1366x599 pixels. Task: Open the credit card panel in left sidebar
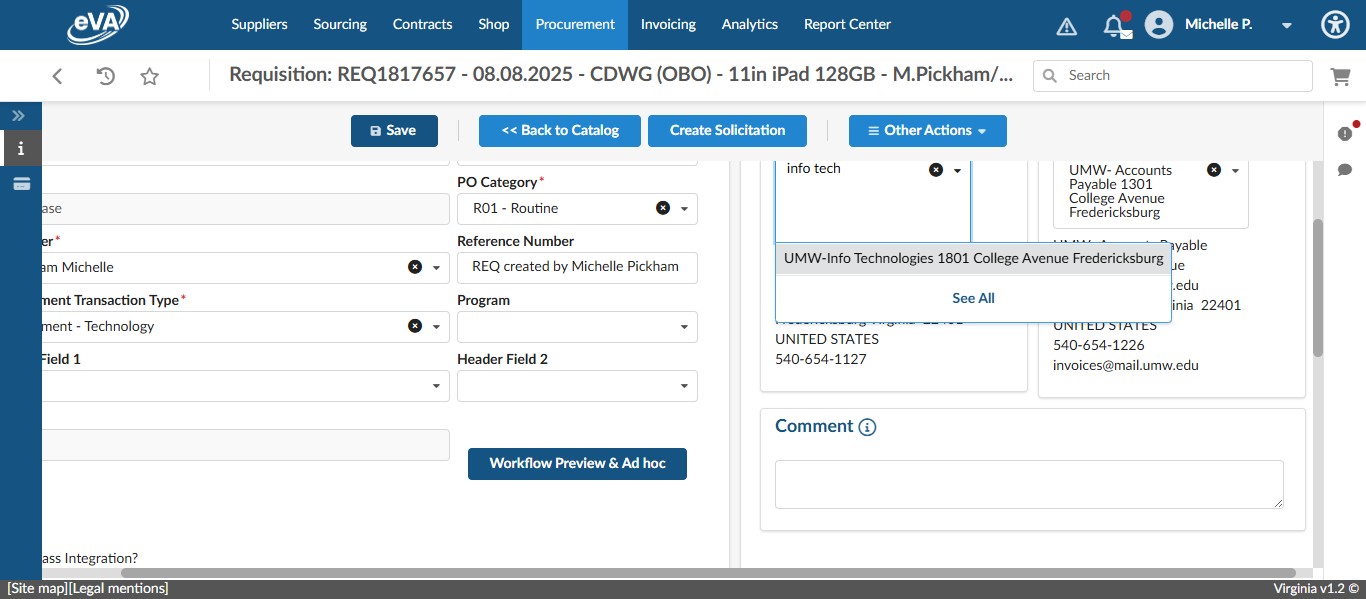20,183
